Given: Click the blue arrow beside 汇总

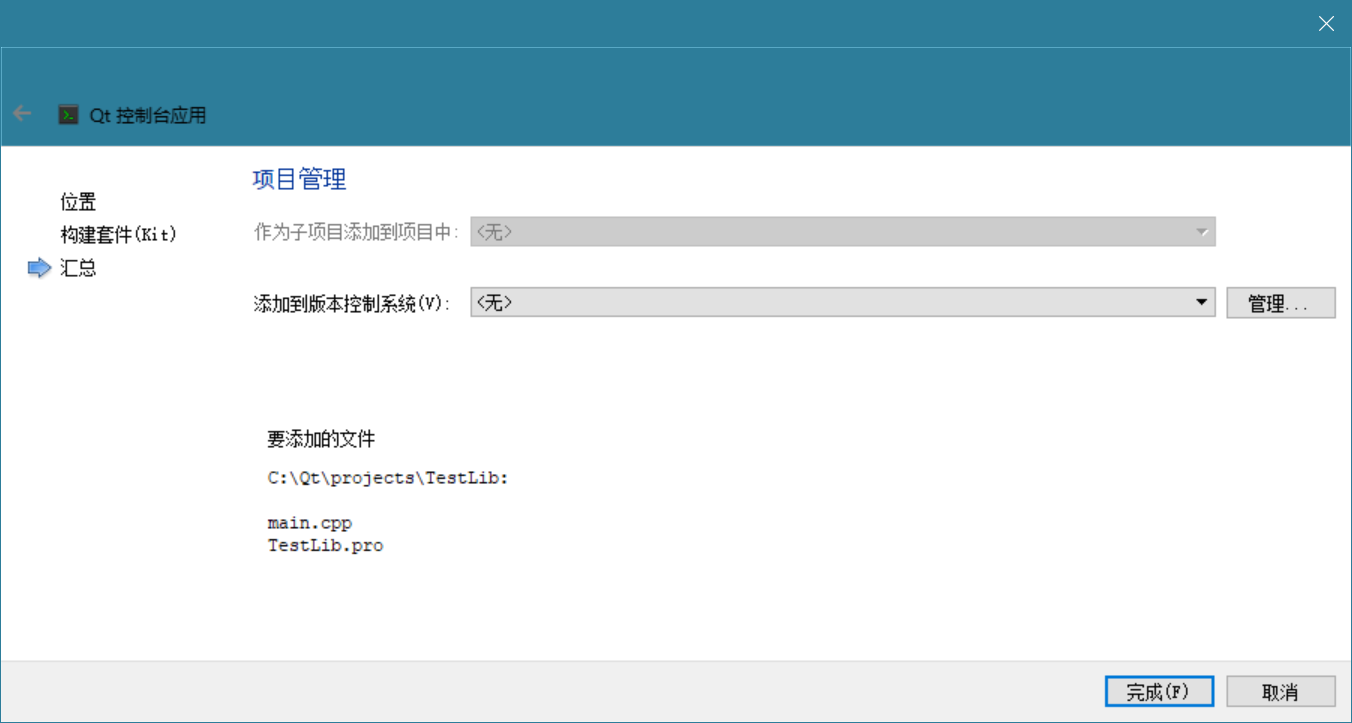Looking at the screenshot, I should 39,268.
